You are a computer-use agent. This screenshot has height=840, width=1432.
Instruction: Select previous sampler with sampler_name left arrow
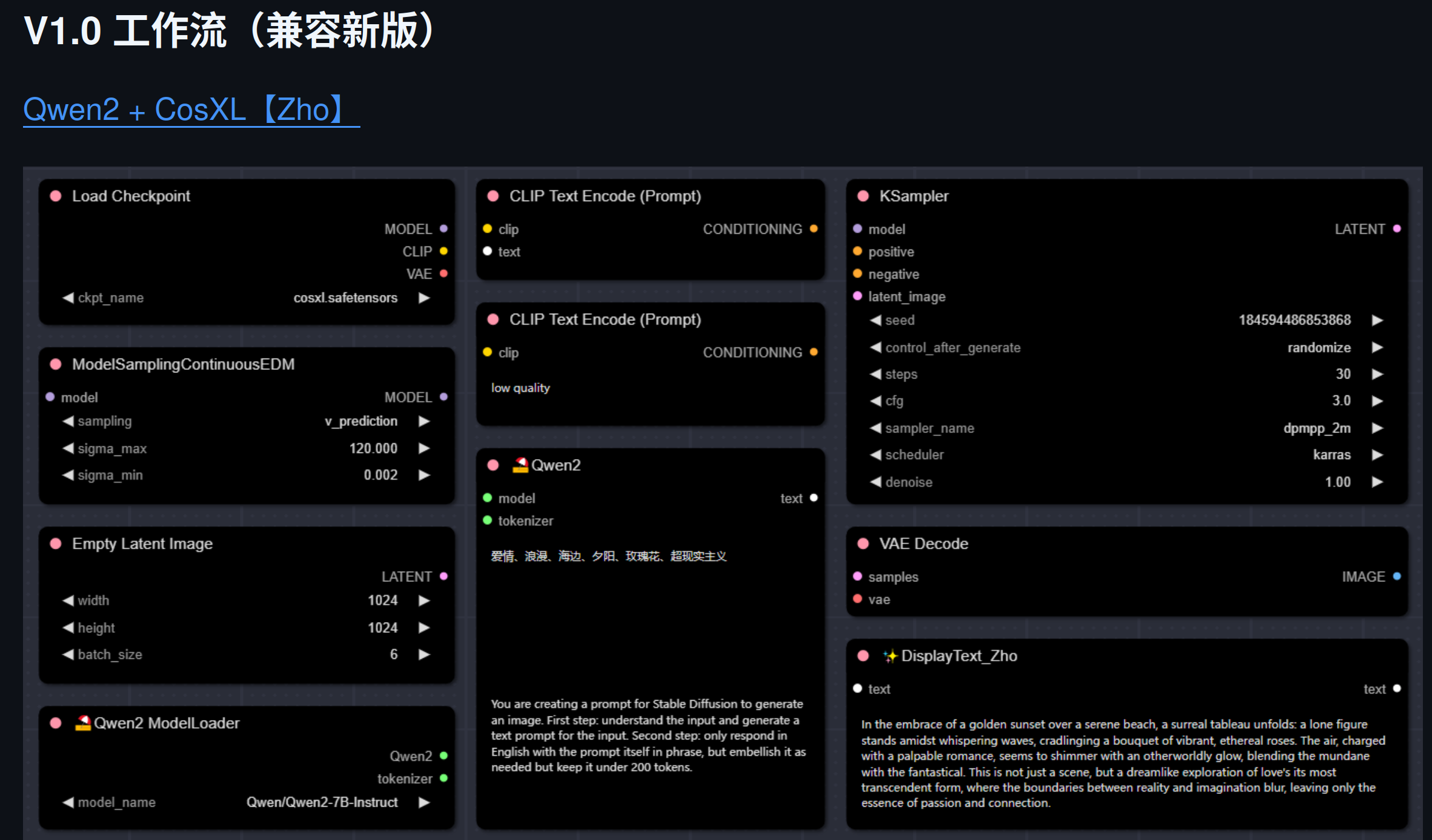875,428
